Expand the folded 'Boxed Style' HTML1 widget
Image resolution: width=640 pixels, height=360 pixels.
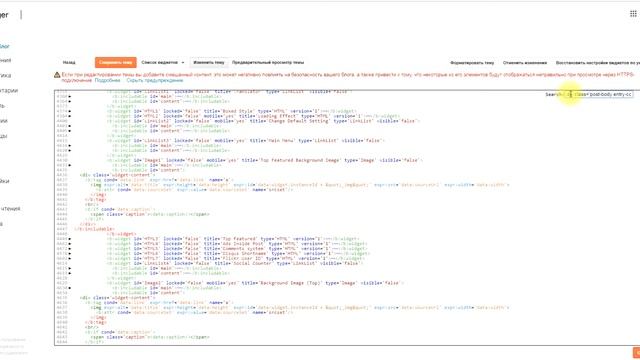(70, 111)
